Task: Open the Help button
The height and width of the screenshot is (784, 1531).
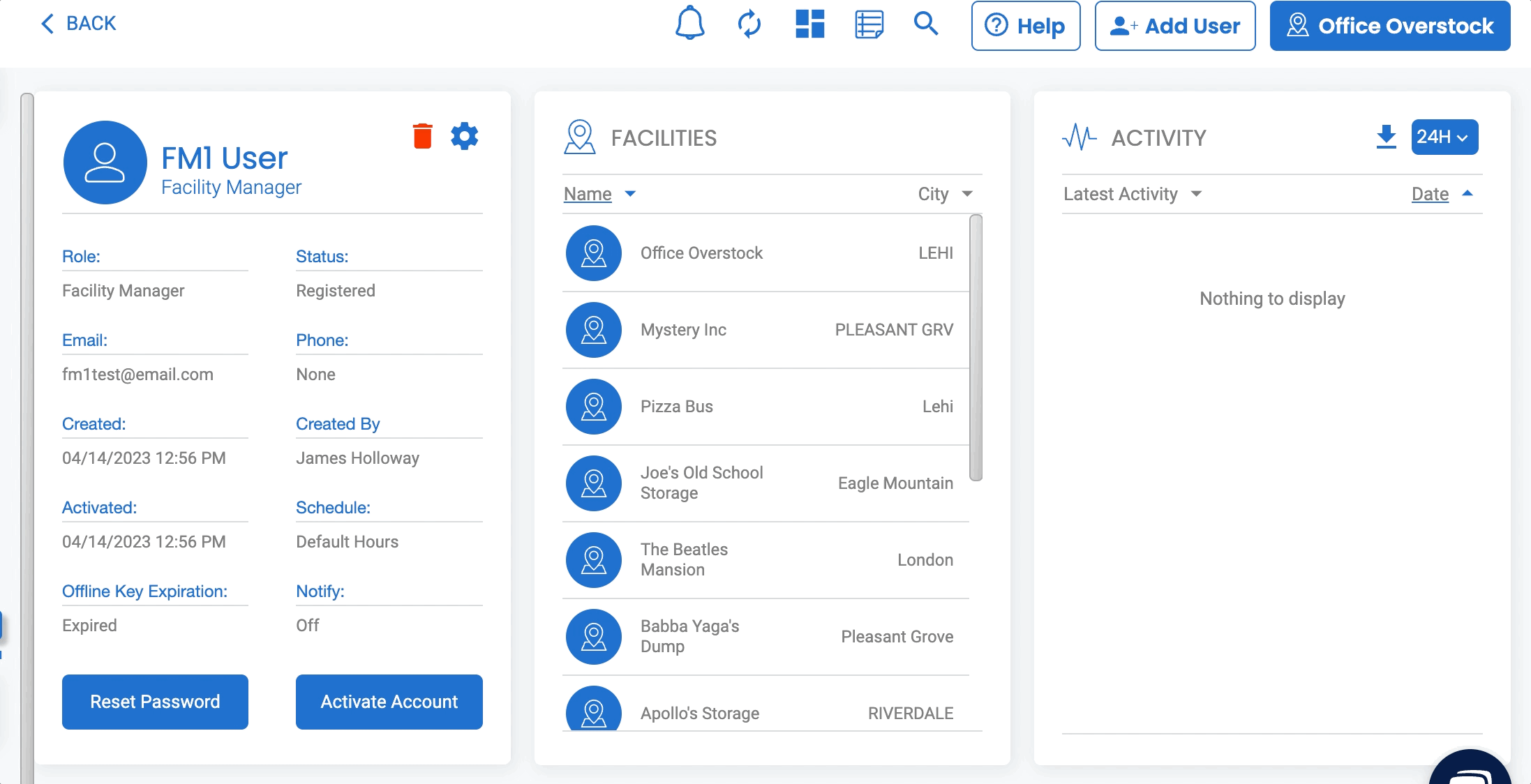Action: click(1025, 26)
